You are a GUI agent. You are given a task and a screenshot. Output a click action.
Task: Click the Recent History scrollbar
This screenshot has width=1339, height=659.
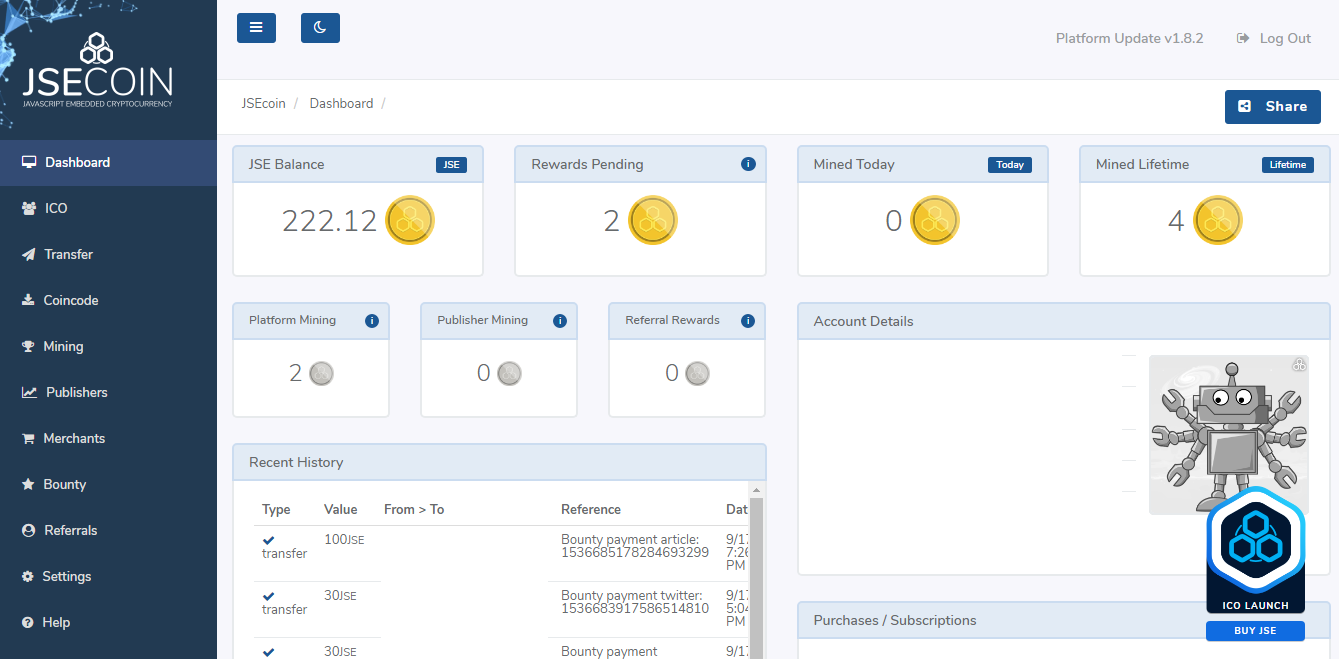tap(756, 578)
